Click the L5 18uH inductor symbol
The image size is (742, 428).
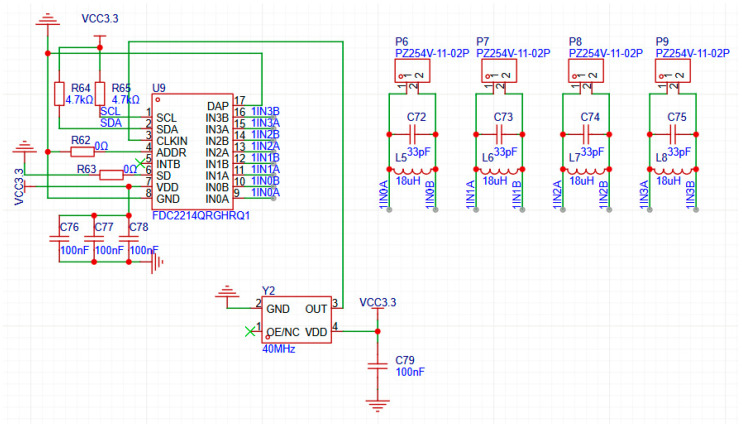pyautogui.click(x=412, y=171)
